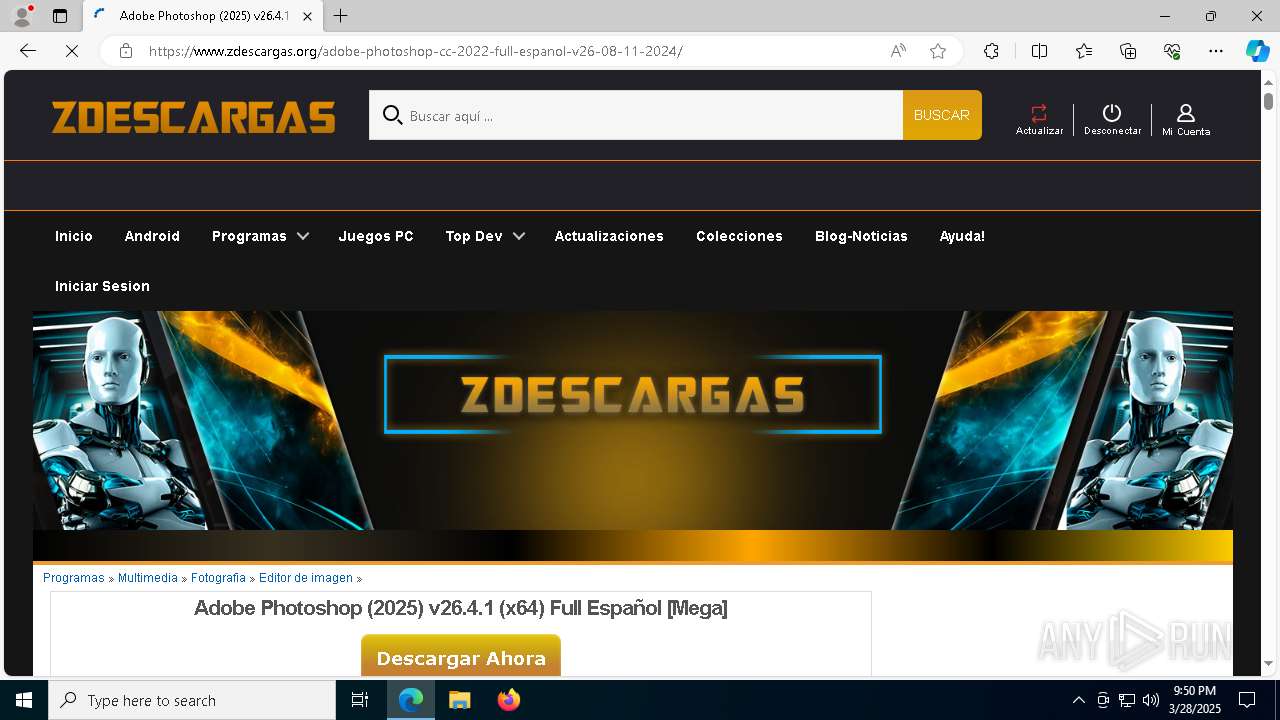Open Task View on taskbar
This screenshot has height=720, width=1280.
(360, 700)
